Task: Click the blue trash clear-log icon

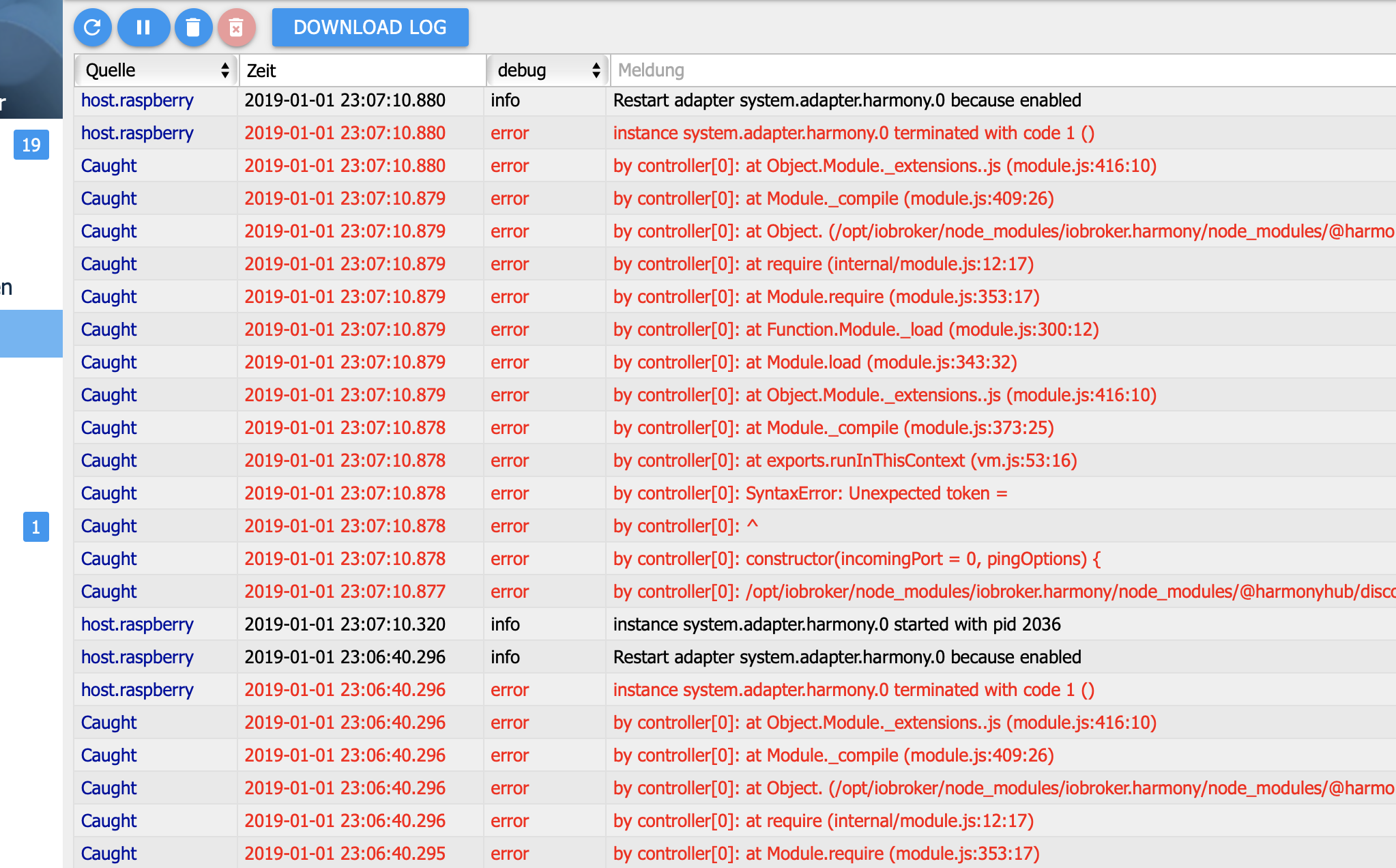Action: click(x=193, y=27)
